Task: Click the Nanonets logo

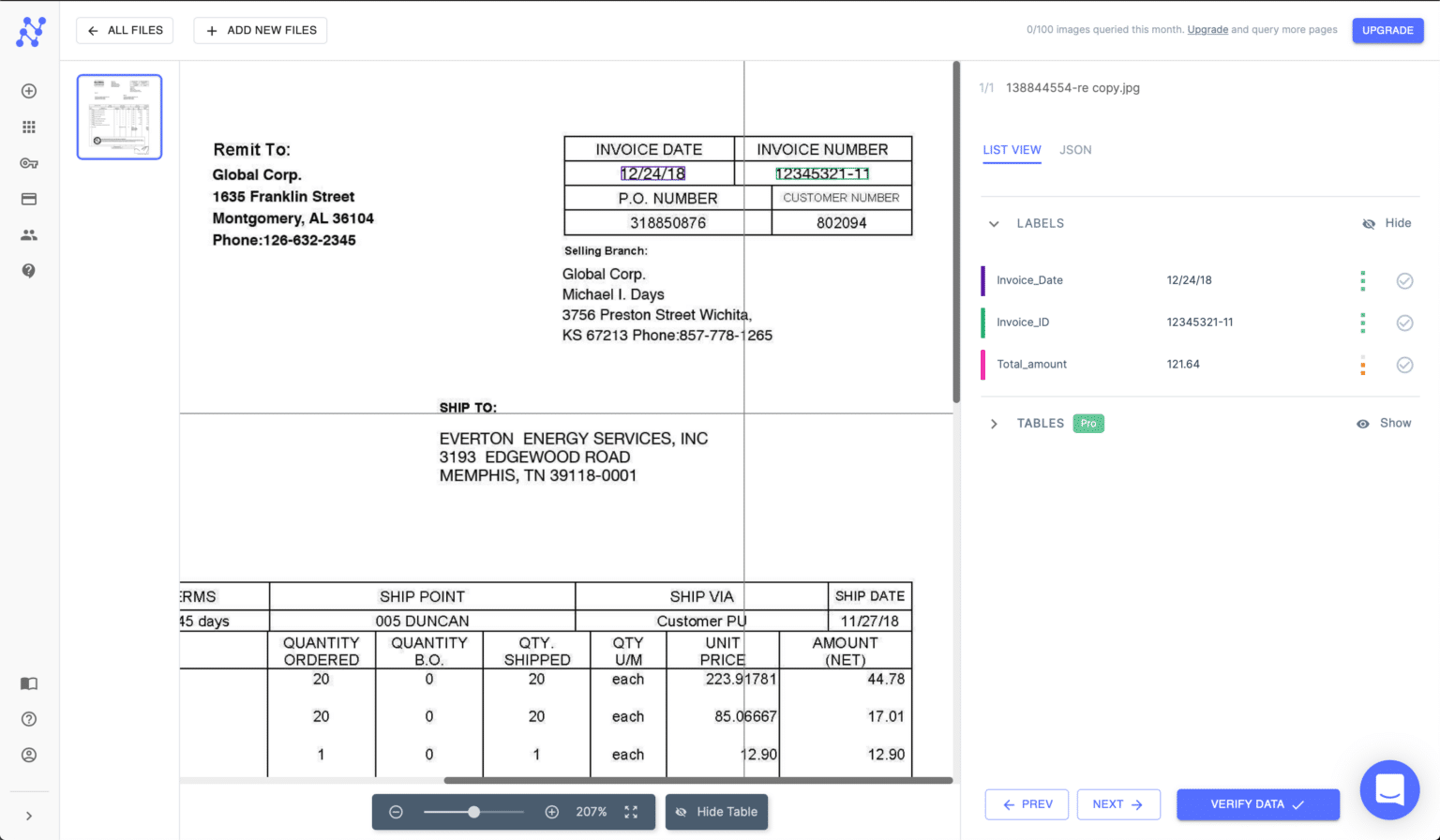Action: [31, 31]
